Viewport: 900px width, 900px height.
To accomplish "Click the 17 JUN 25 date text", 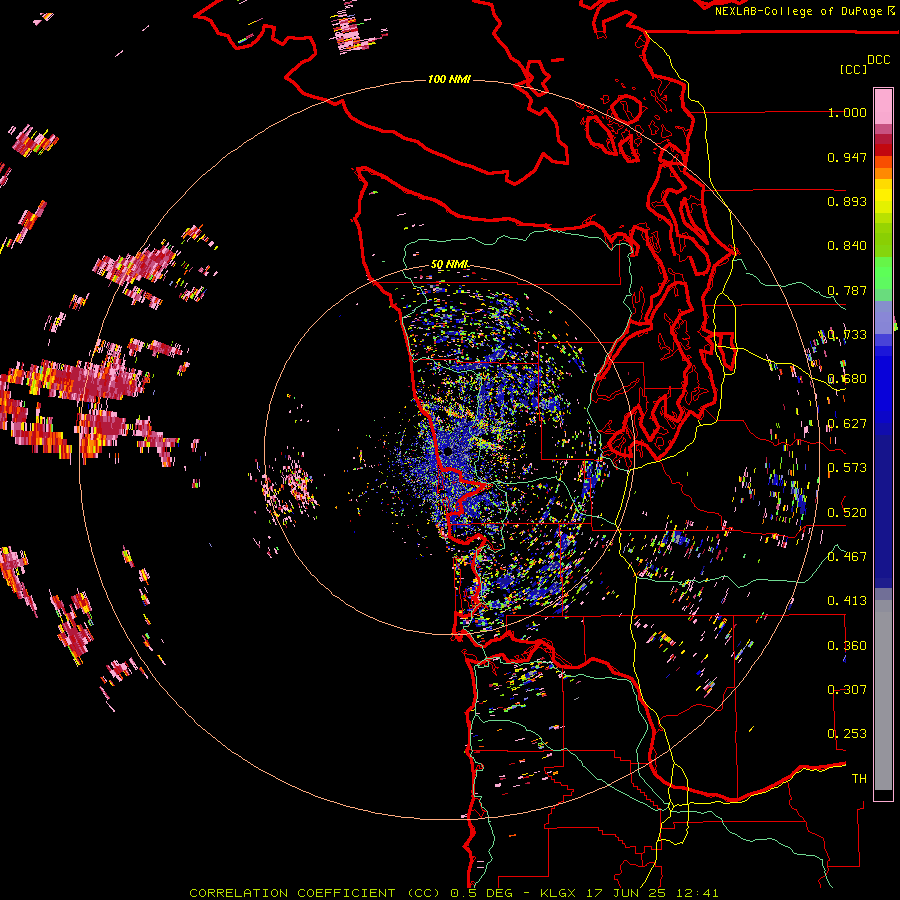I will coord(624,893).
